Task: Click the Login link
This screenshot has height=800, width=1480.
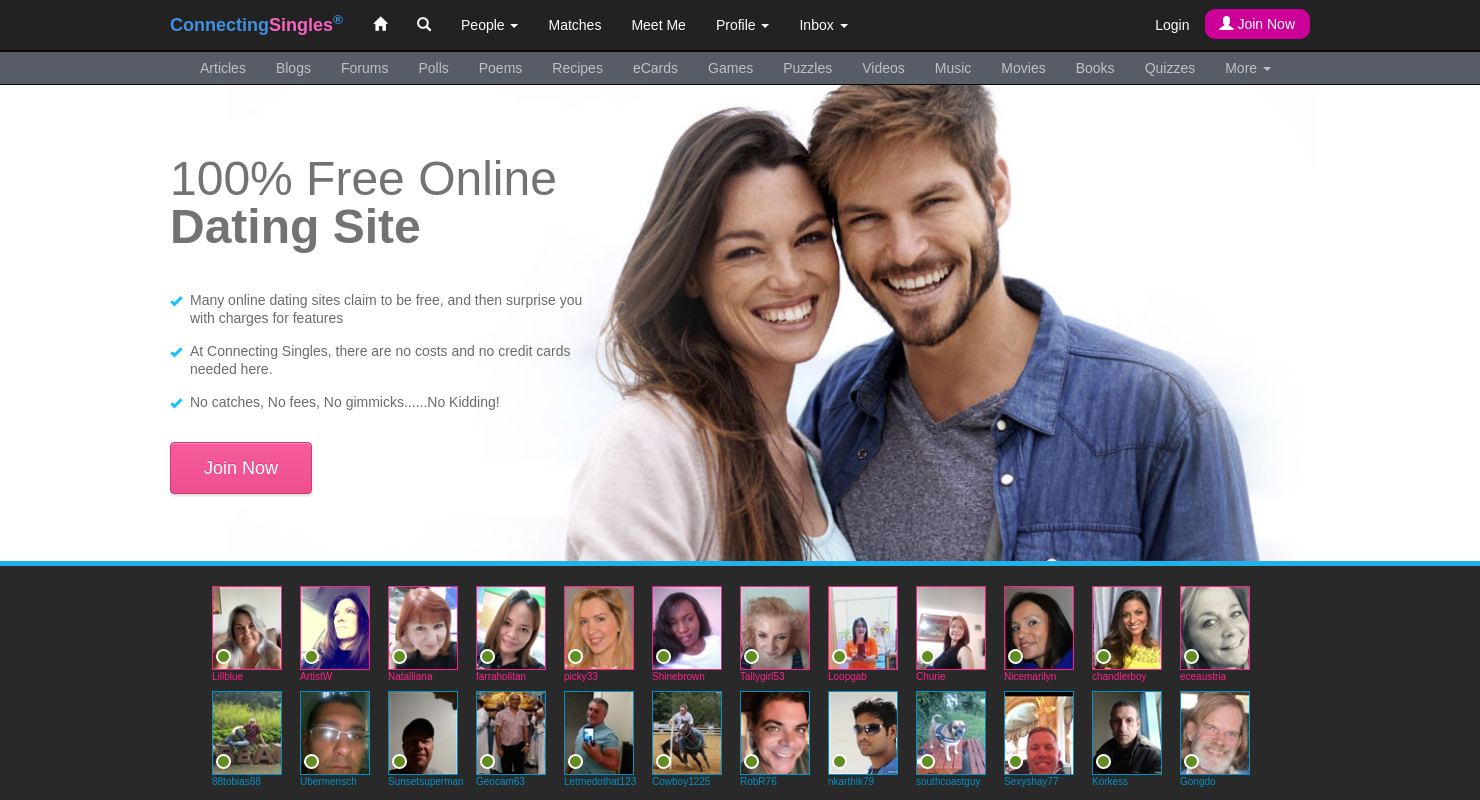Action: pos(1172,25)
